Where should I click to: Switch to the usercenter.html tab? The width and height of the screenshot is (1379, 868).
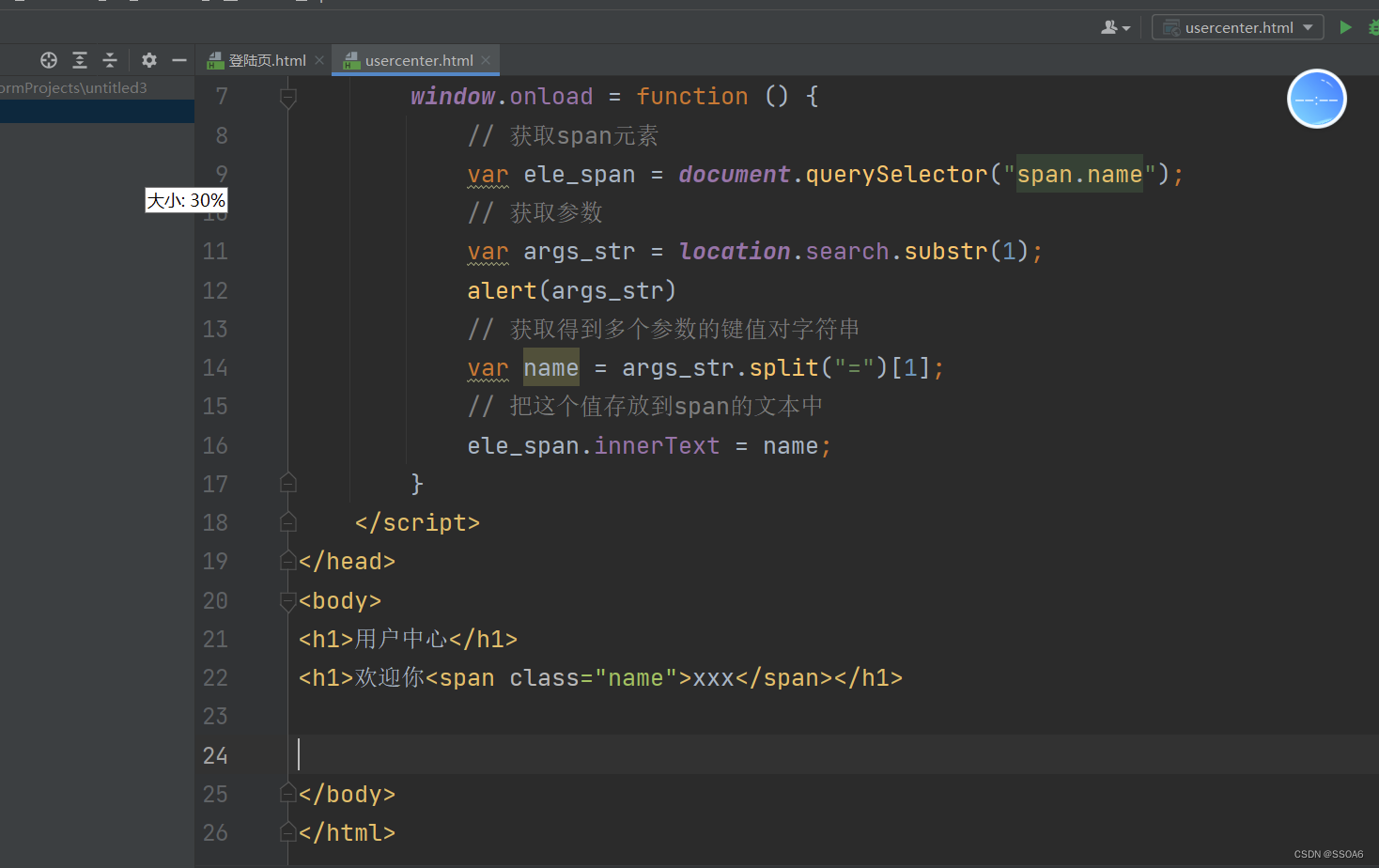click(x=419, y=60)
